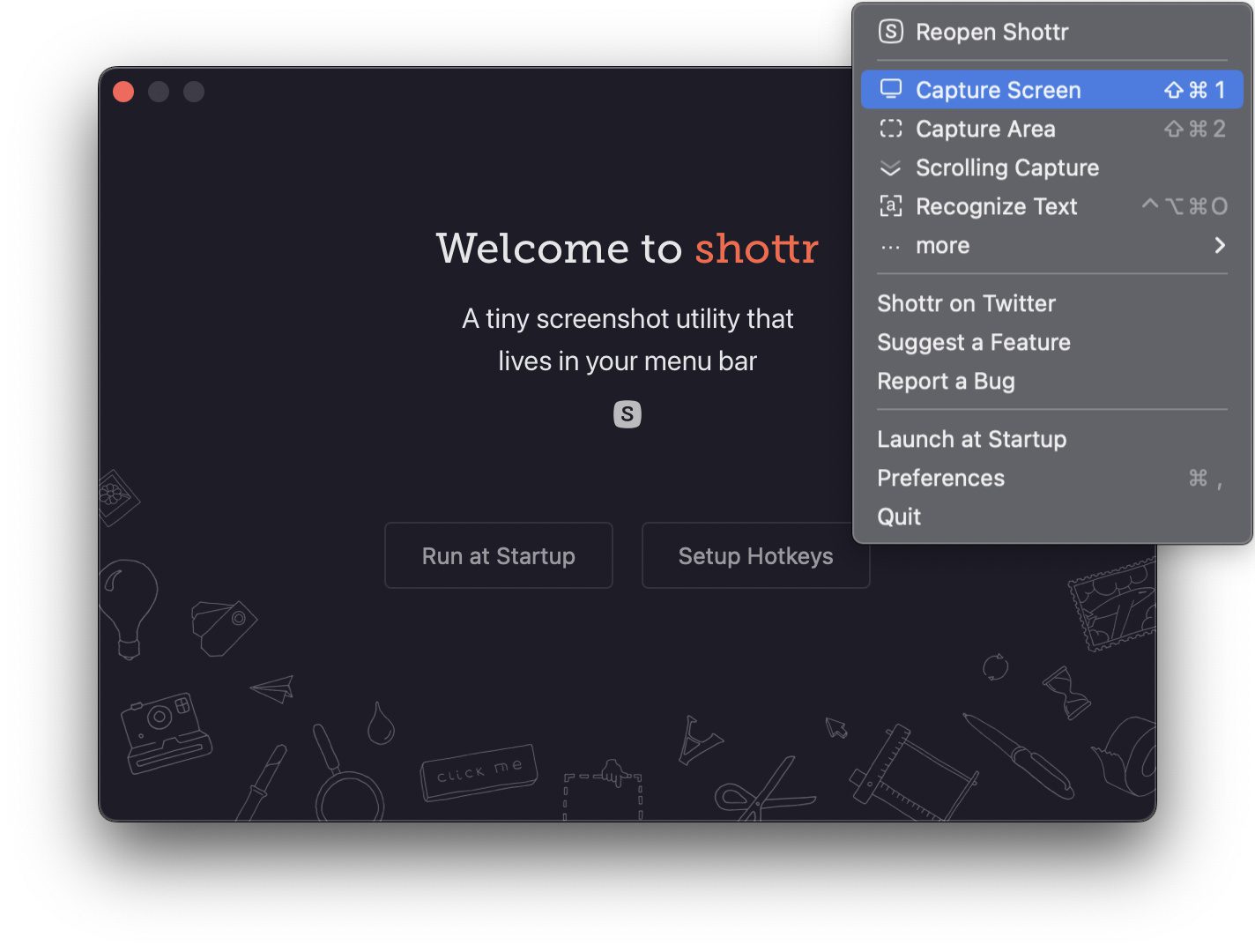This screenshot has width=1255, height=952.
Task: Quit Shottr from the menu
Action: point(1052,517)
